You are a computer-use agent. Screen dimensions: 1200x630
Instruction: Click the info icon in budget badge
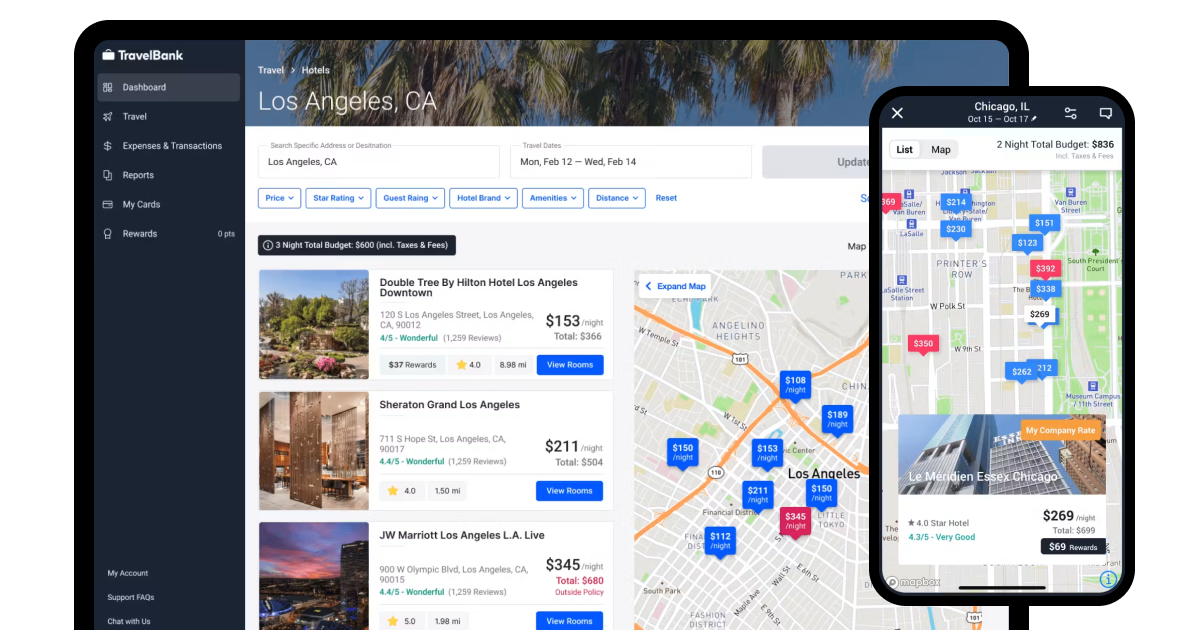point(268,245)
